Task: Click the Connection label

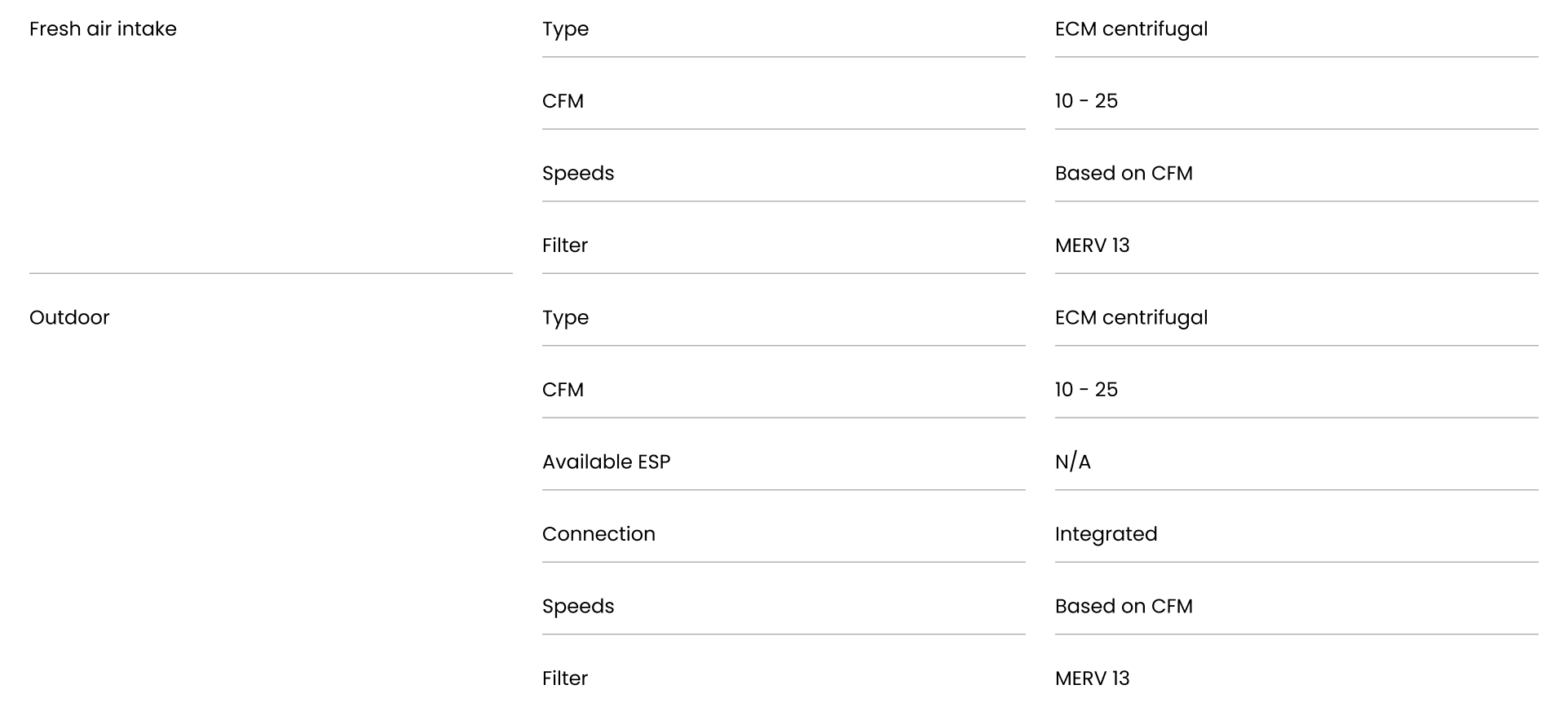Action: point(598,534)
